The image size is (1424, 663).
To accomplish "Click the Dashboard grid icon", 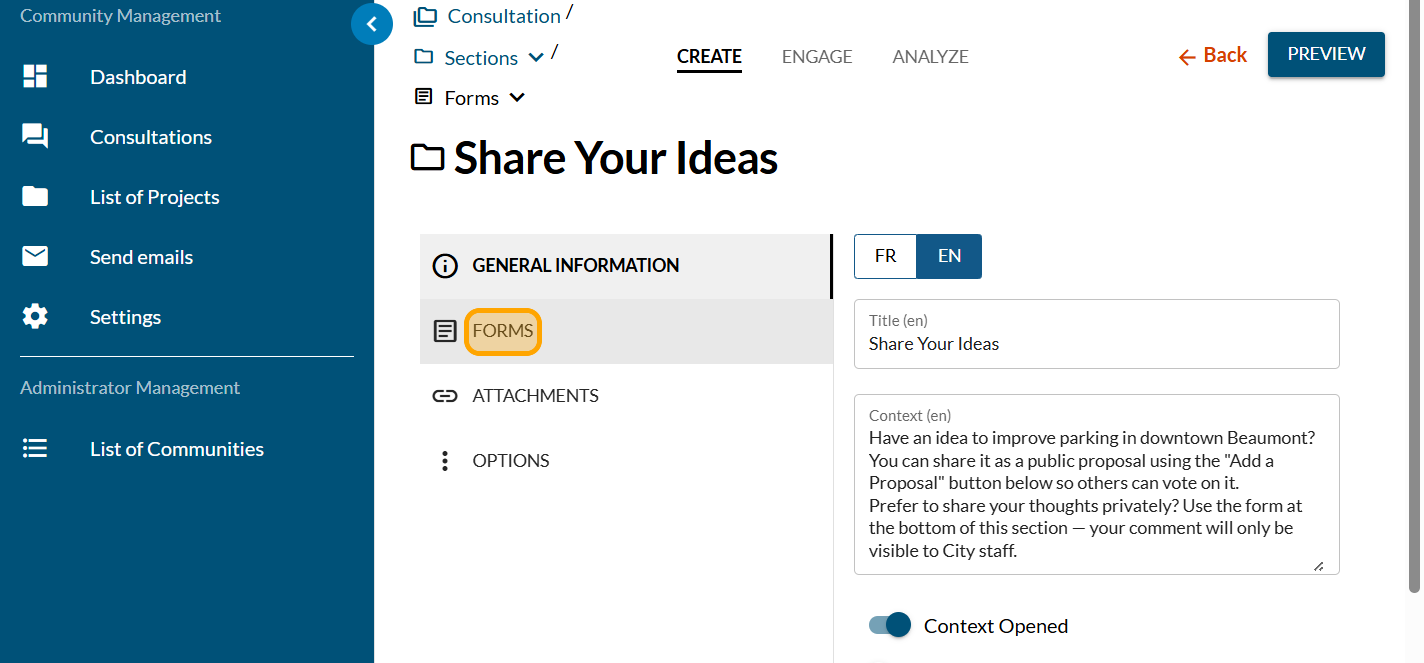I will (x=35, y=77).
